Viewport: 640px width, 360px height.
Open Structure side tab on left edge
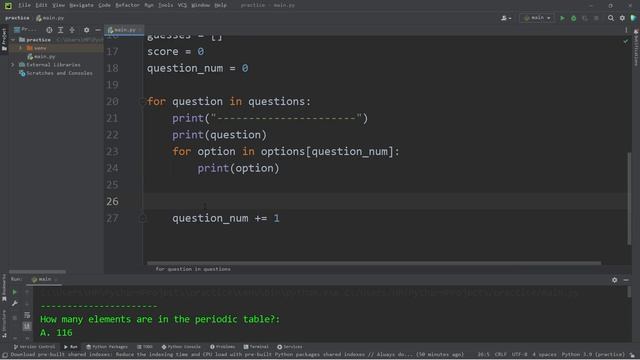[4, 324]
